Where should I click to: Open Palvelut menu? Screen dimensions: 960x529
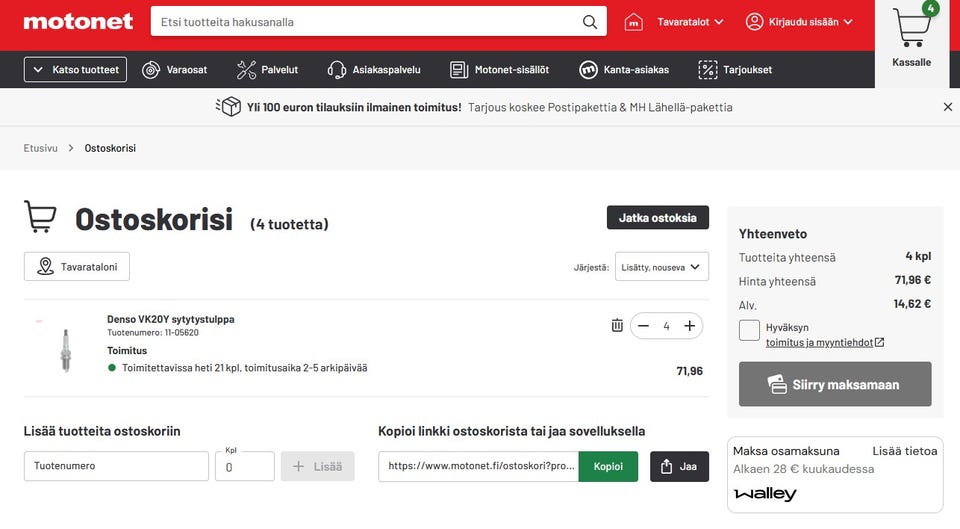coord(268,70)
